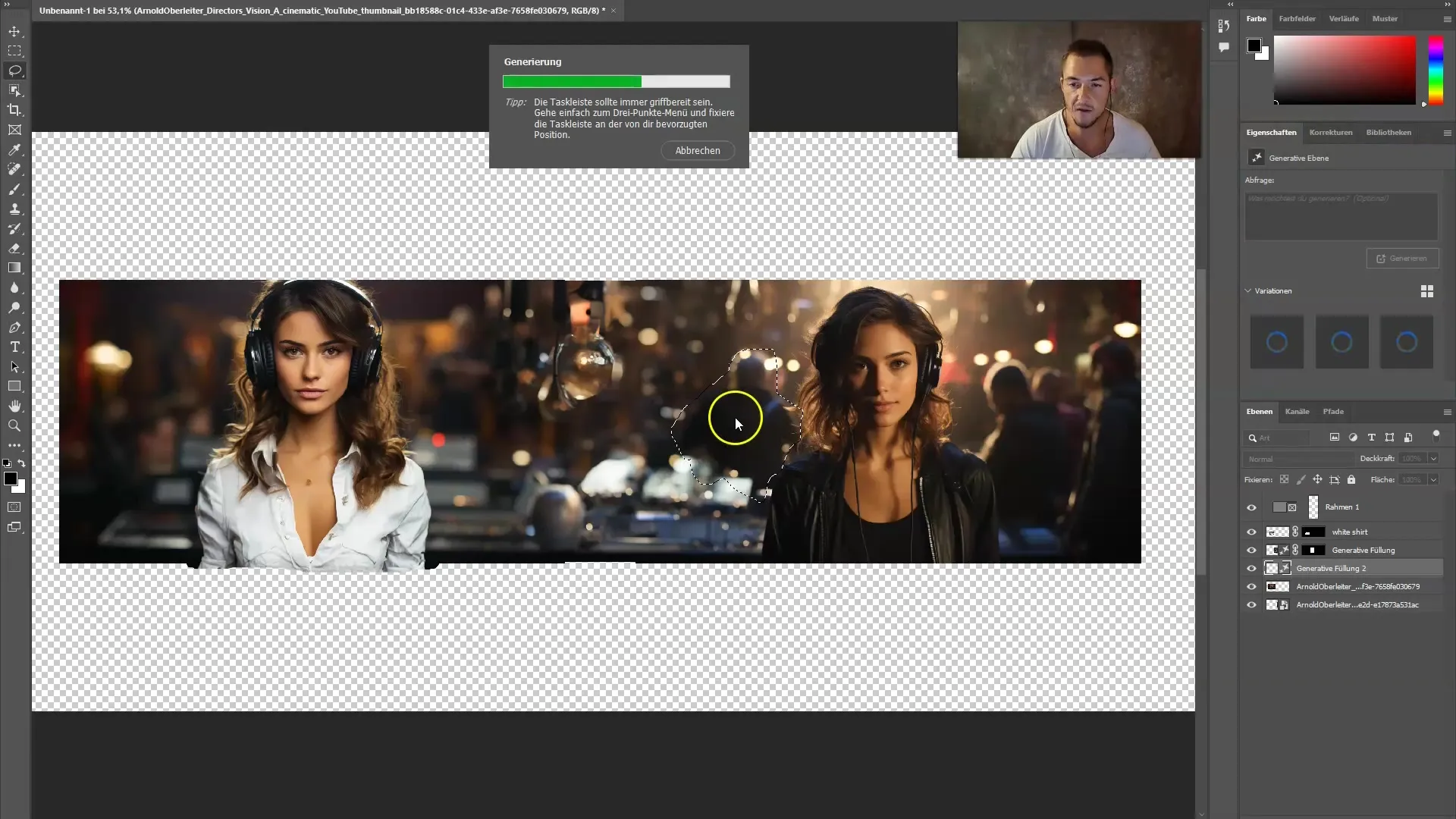Select the Object Selection tool
This screenshot has width=1456, height=819.
point(14,90)
